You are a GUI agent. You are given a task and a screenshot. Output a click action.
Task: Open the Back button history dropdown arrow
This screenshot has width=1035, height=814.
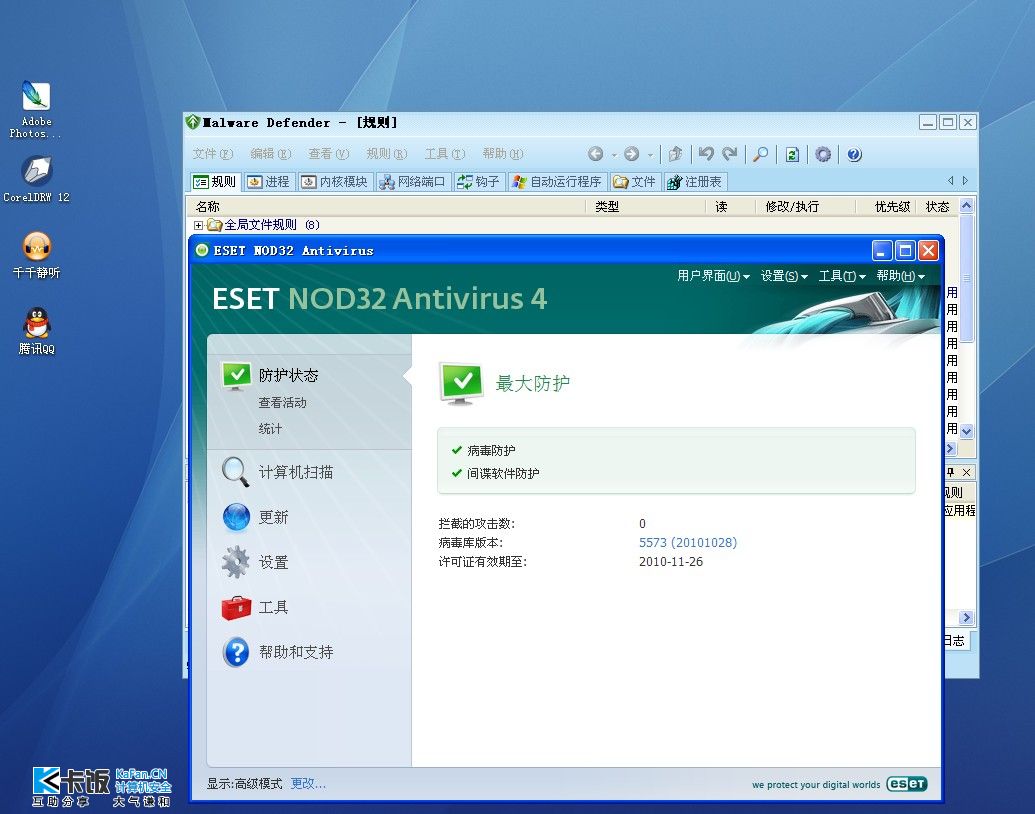(x=614, y=155)
